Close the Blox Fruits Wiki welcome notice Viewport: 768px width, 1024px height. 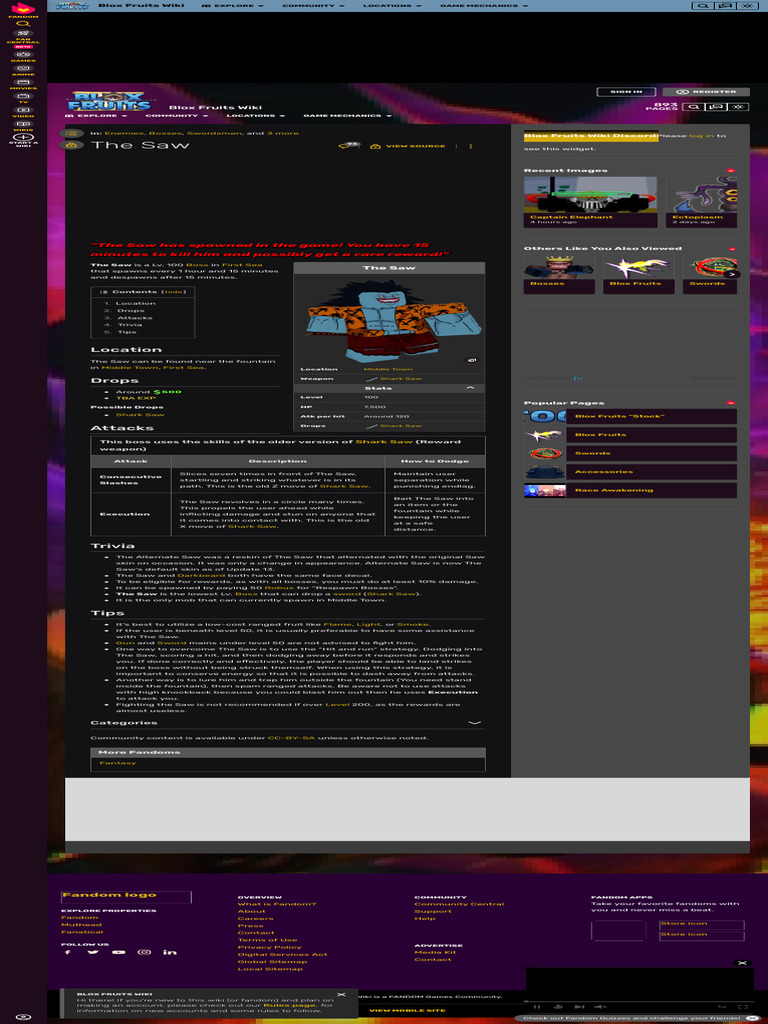(341, 995)
